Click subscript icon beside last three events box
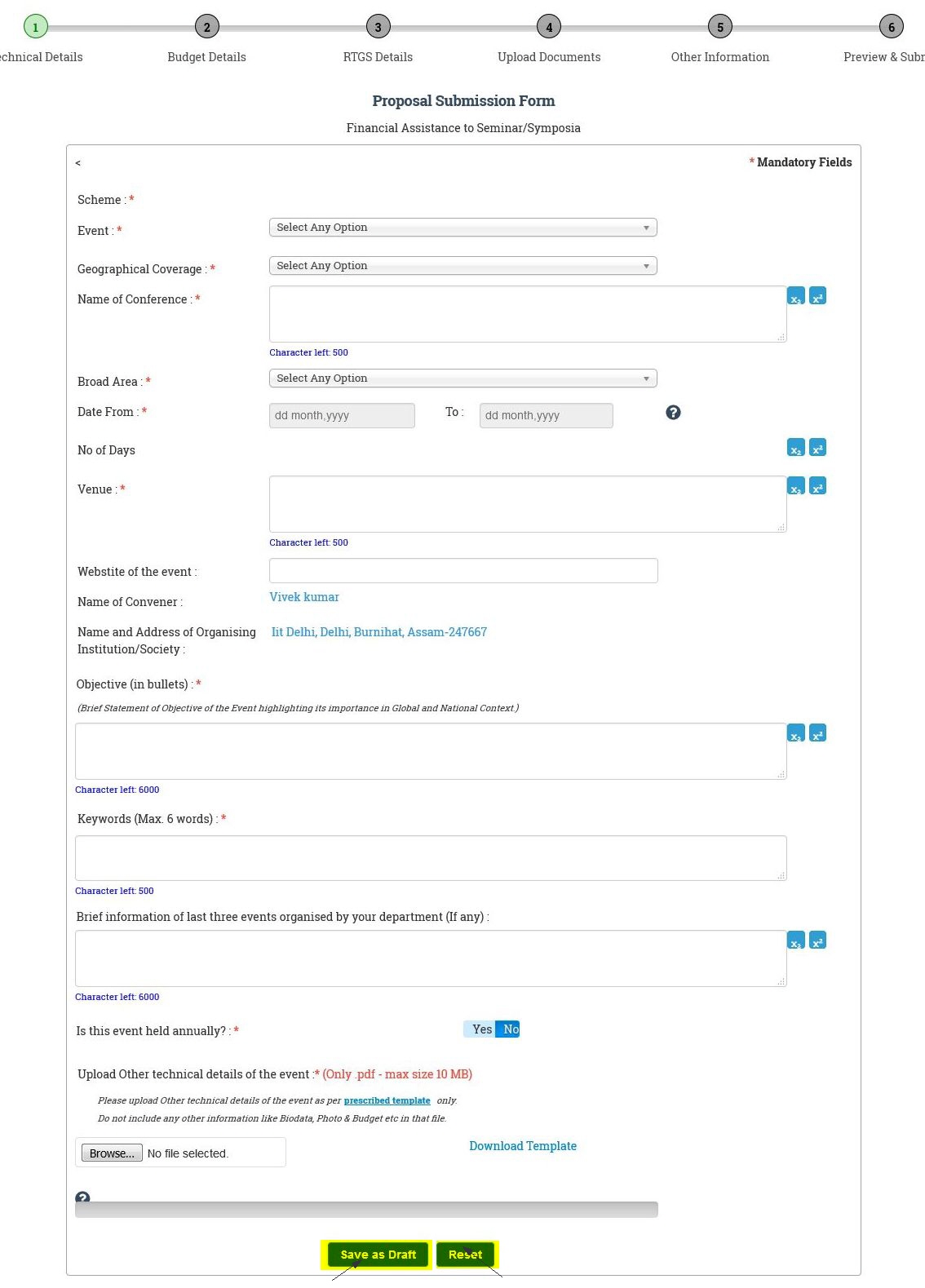The width and height of the screenshot is (925, 1288). [x=795, y=941]
